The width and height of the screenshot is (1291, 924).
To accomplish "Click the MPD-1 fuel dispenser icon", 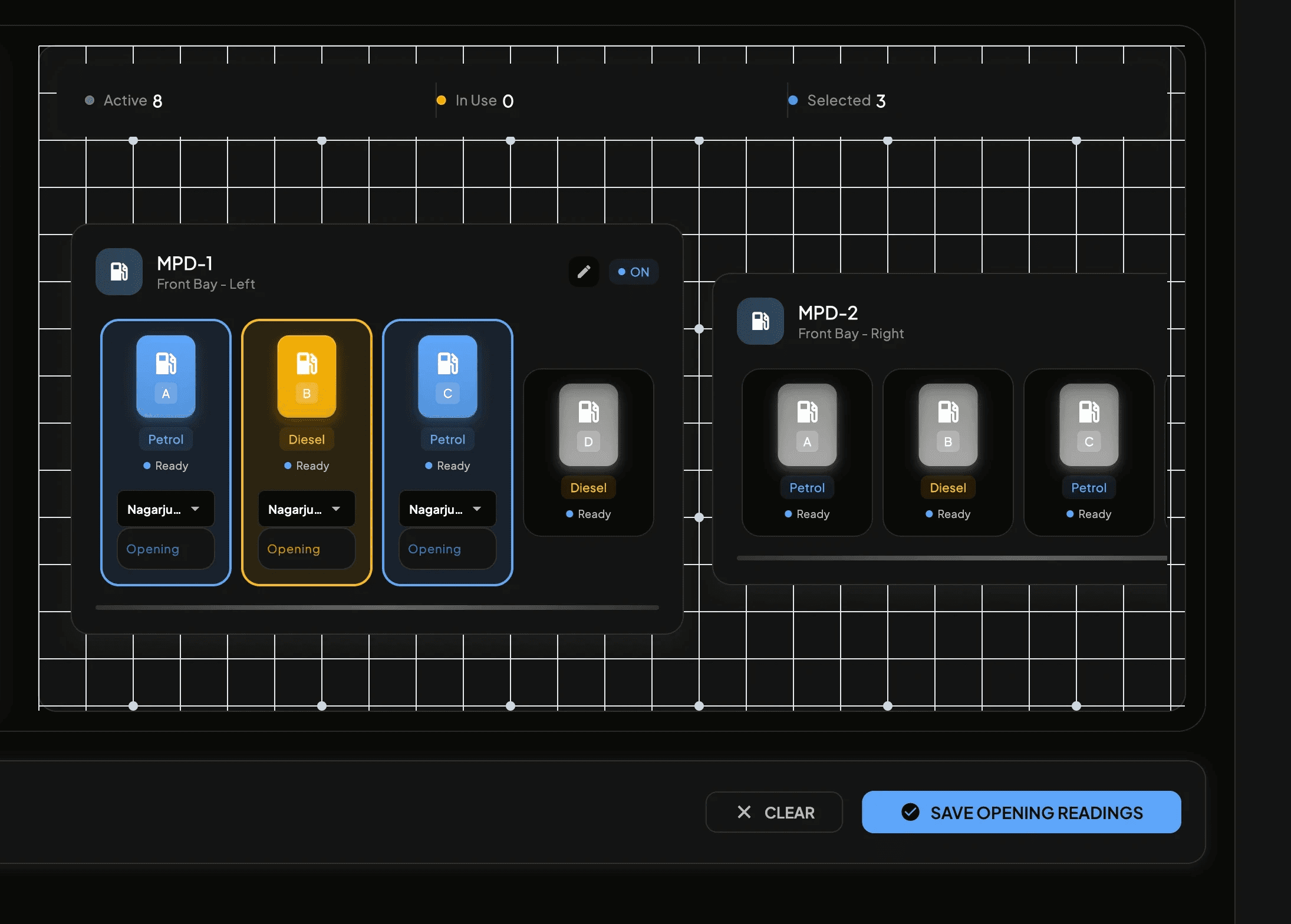I will 119,272.
